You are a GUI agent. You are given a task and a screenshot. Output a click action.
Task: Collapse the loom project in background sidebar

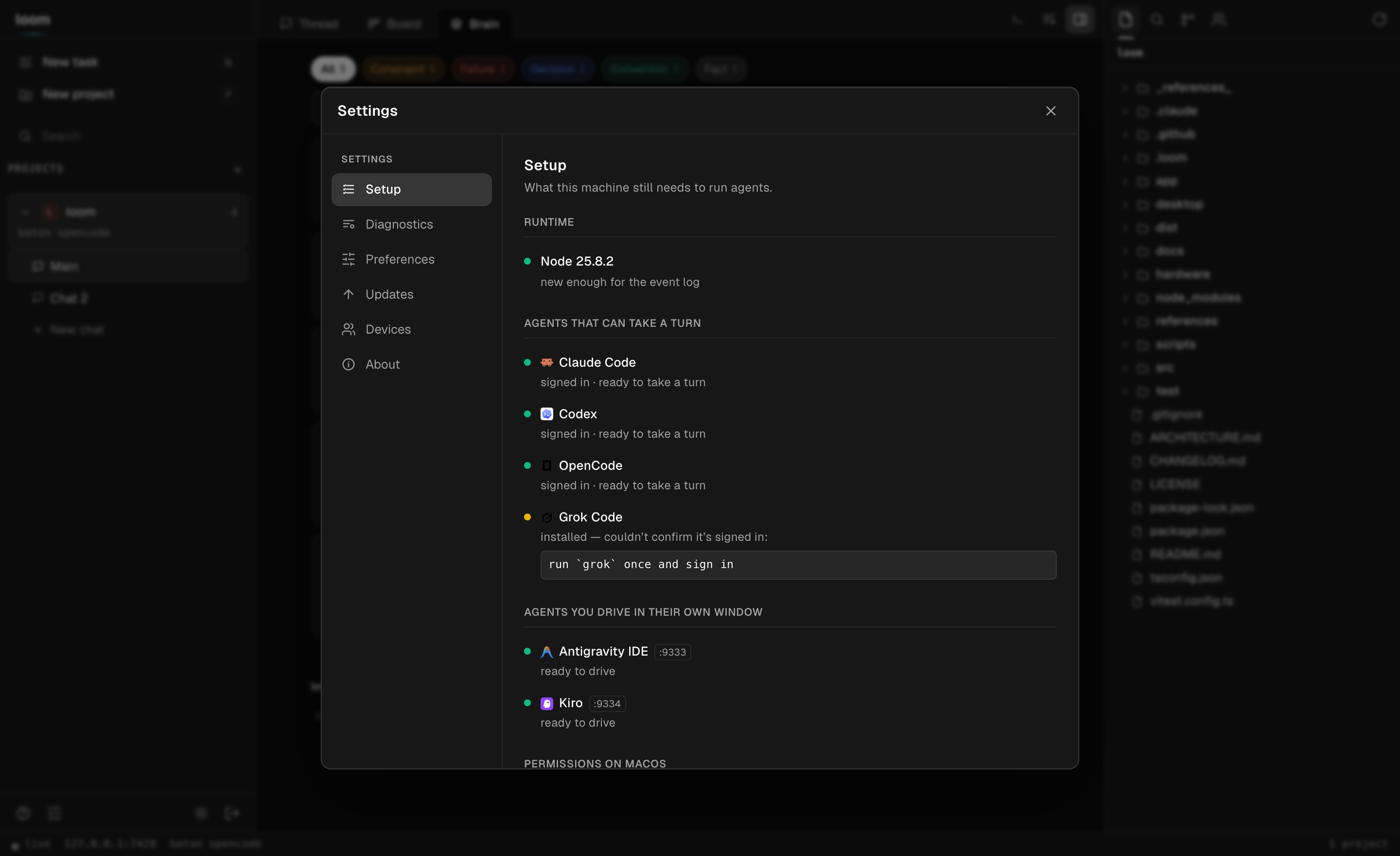pyautogui.click(x=26, y=212)
